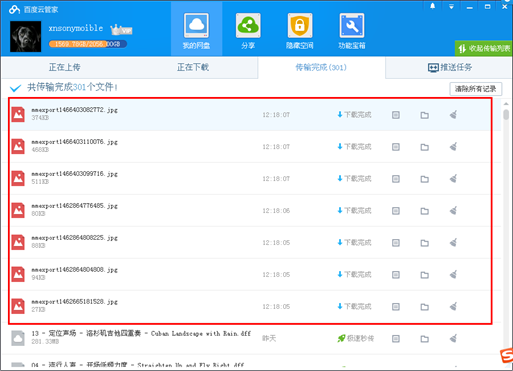Screen dimensions: 513x371
Task: Open folder for mmexport1462864808225.jpg
Action: (424, 243)
